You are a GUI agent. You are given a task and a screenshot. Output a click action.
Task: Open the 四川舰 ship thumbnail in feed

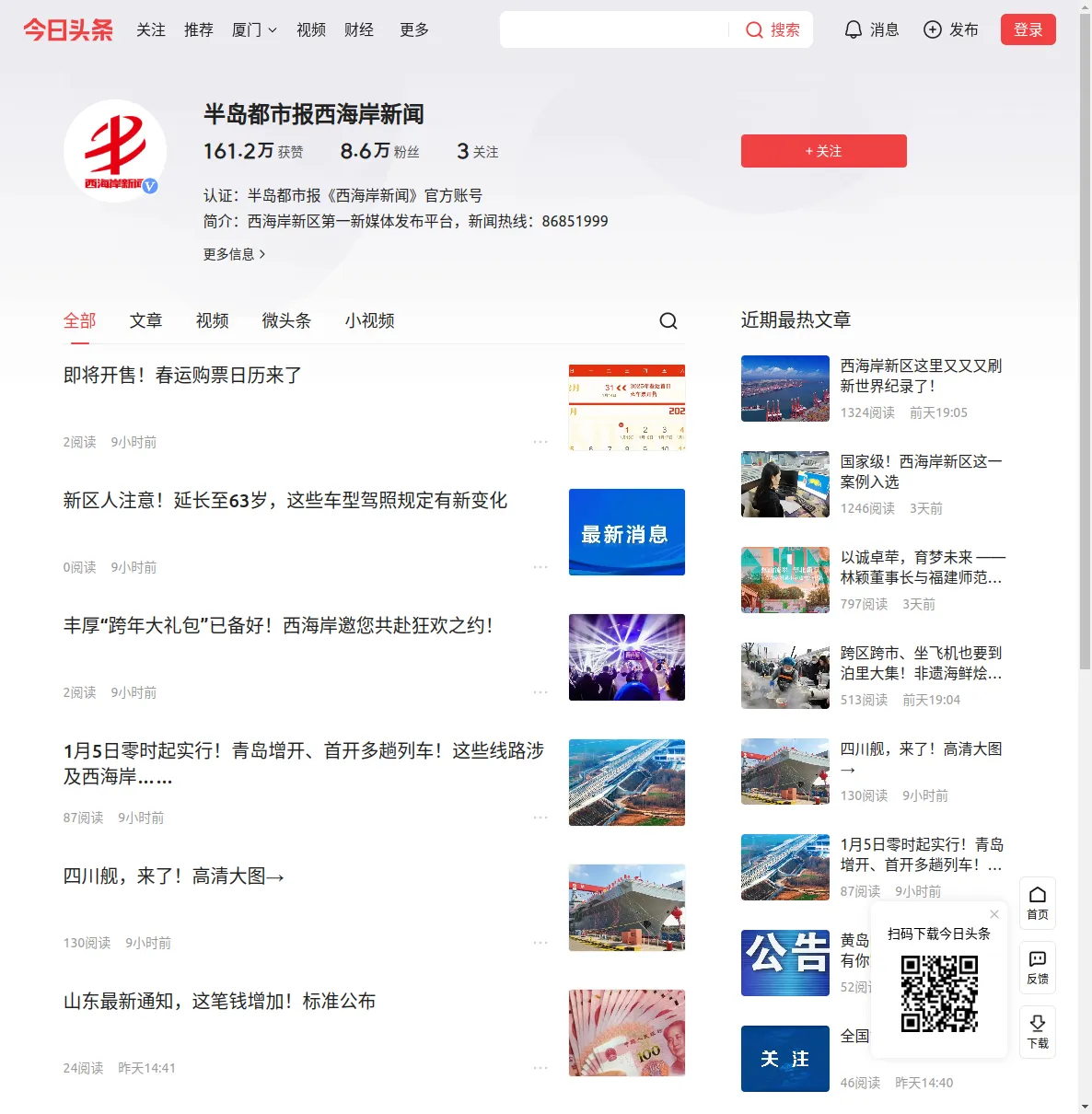click(x=627, y=908)
